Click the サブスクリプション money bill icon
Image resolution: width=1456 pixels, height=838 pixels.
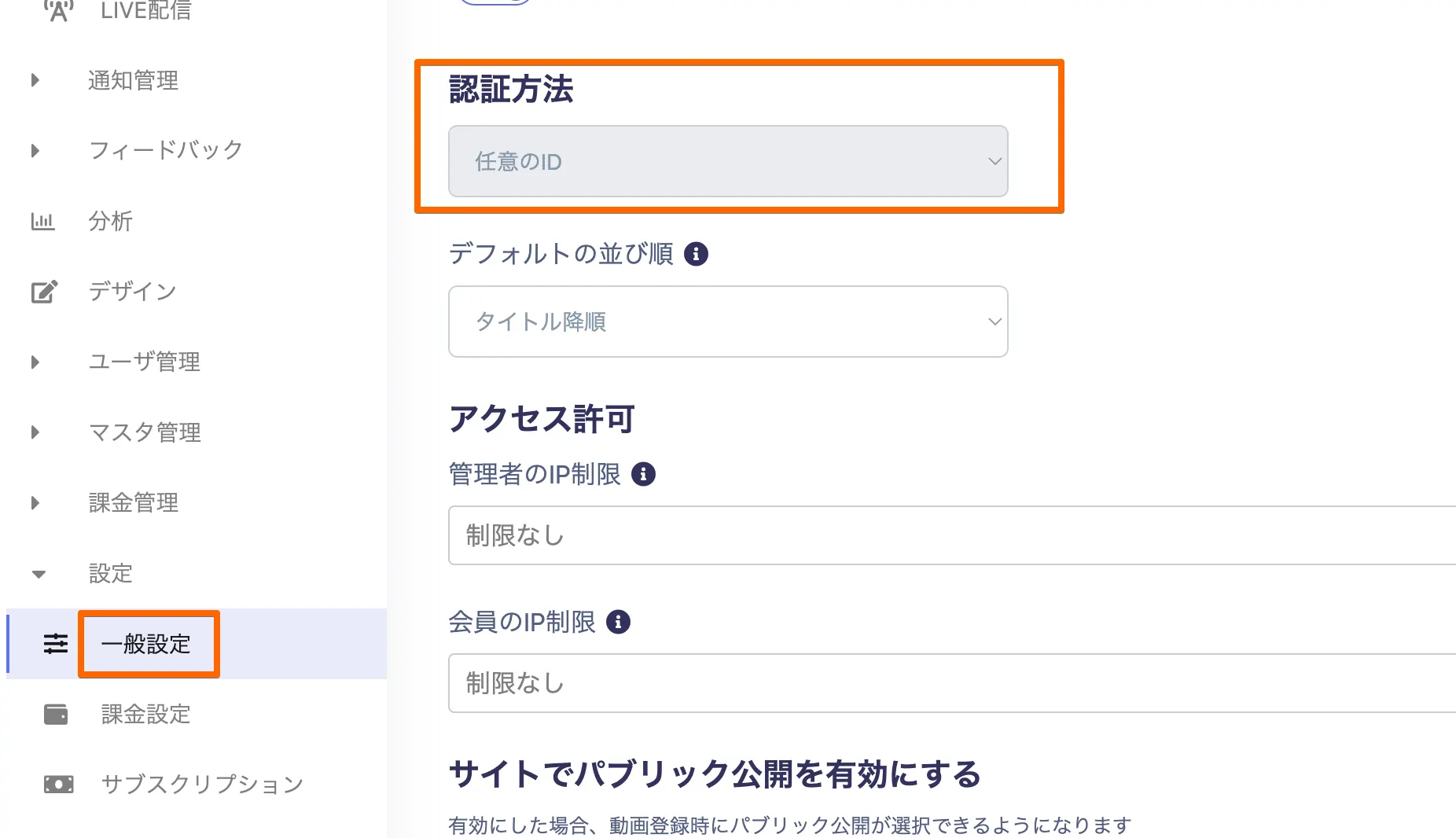(x=58, y=784)
